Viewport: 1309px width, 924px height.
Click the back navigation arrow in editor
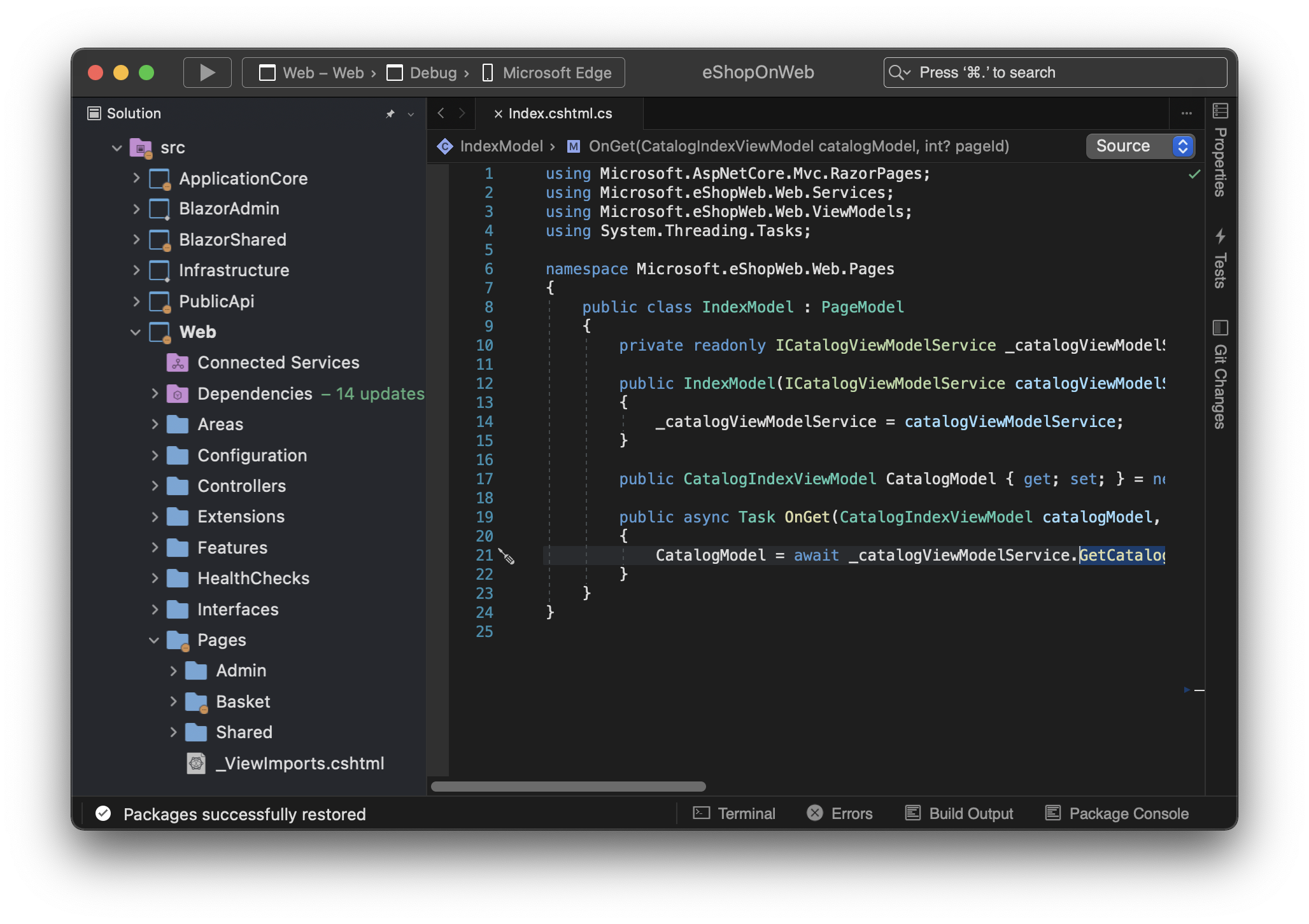click(441, 113)
